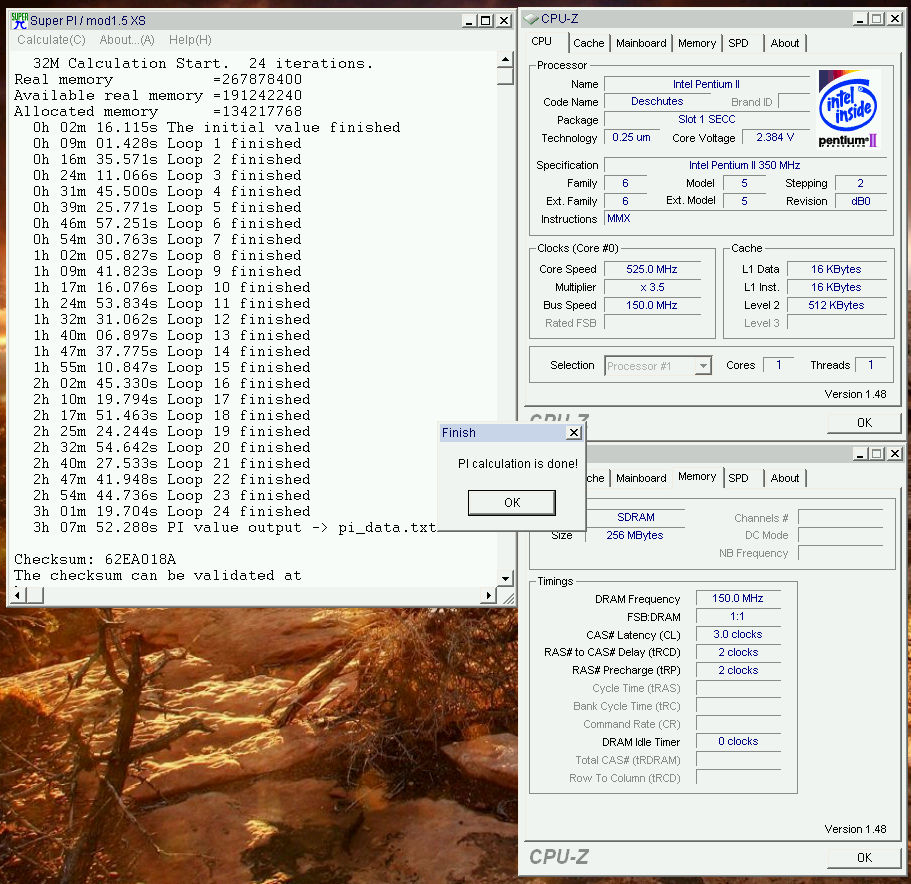The height and width of the screenshot is (884, 911).
Task: Click the CAS# Latency value 3.0 clocks
Action: tap(738, 635)
